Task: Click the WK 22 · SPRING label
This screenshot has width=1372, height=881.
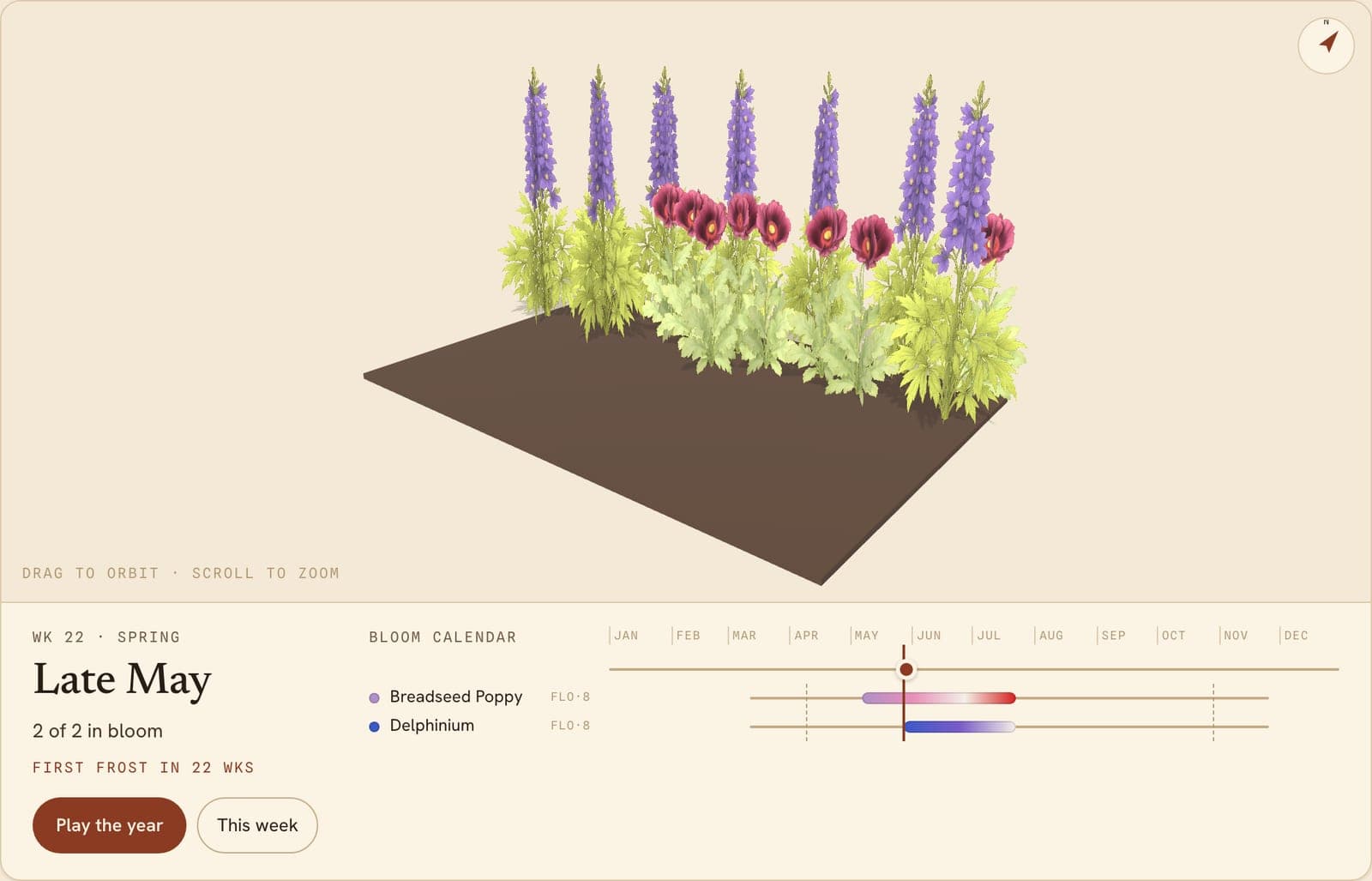Action: 106,637
